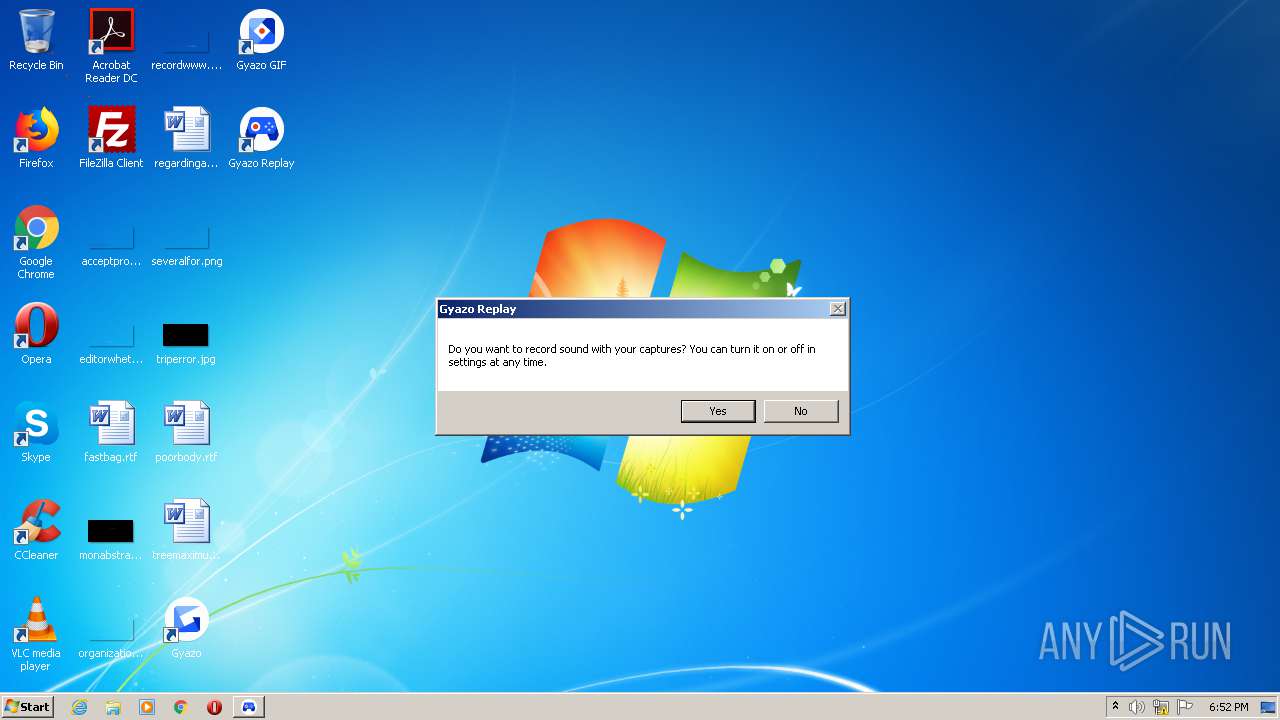Select the Google Chrome desktop shortcut

(x=36, y=242)
